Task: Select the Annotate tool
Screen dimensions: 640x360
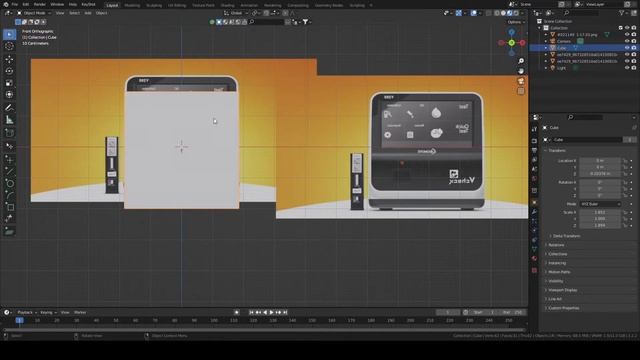Action: click(9, 108)
